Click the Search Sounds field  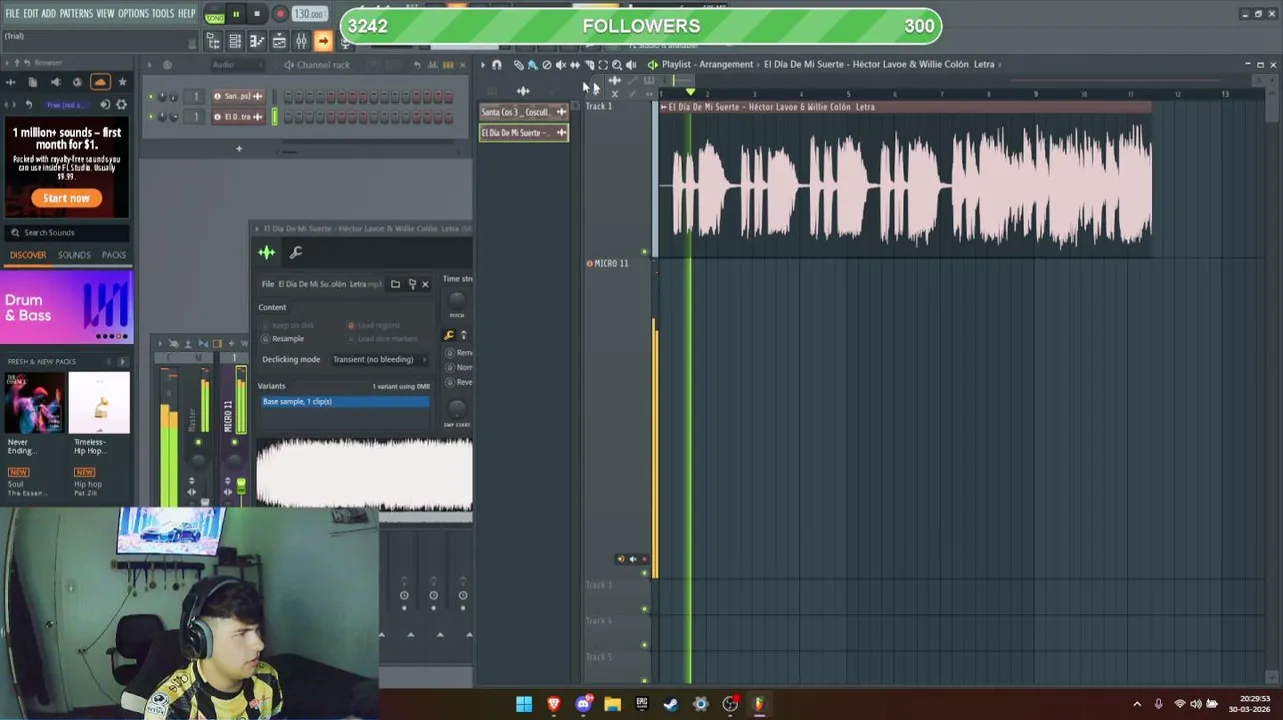[67, 232]
